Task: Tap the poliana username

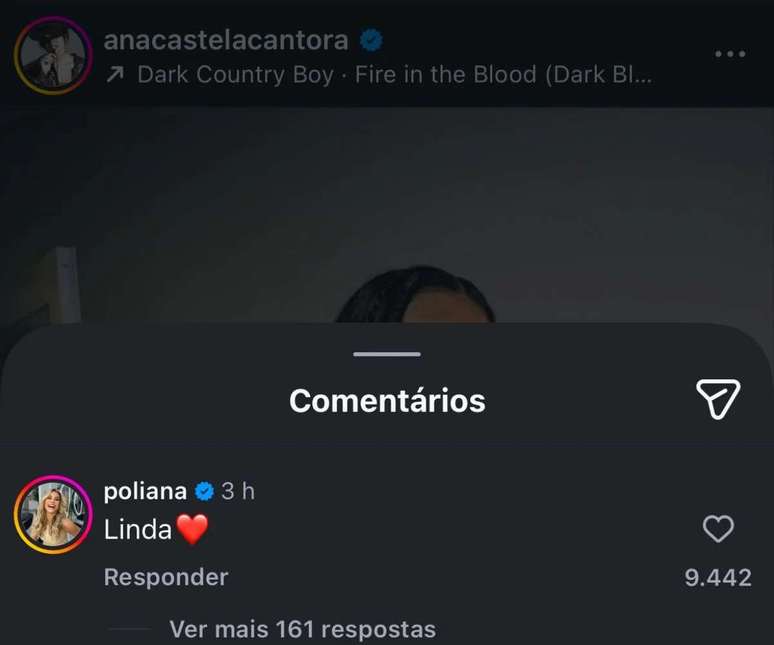Action: (x=145, y=491)
